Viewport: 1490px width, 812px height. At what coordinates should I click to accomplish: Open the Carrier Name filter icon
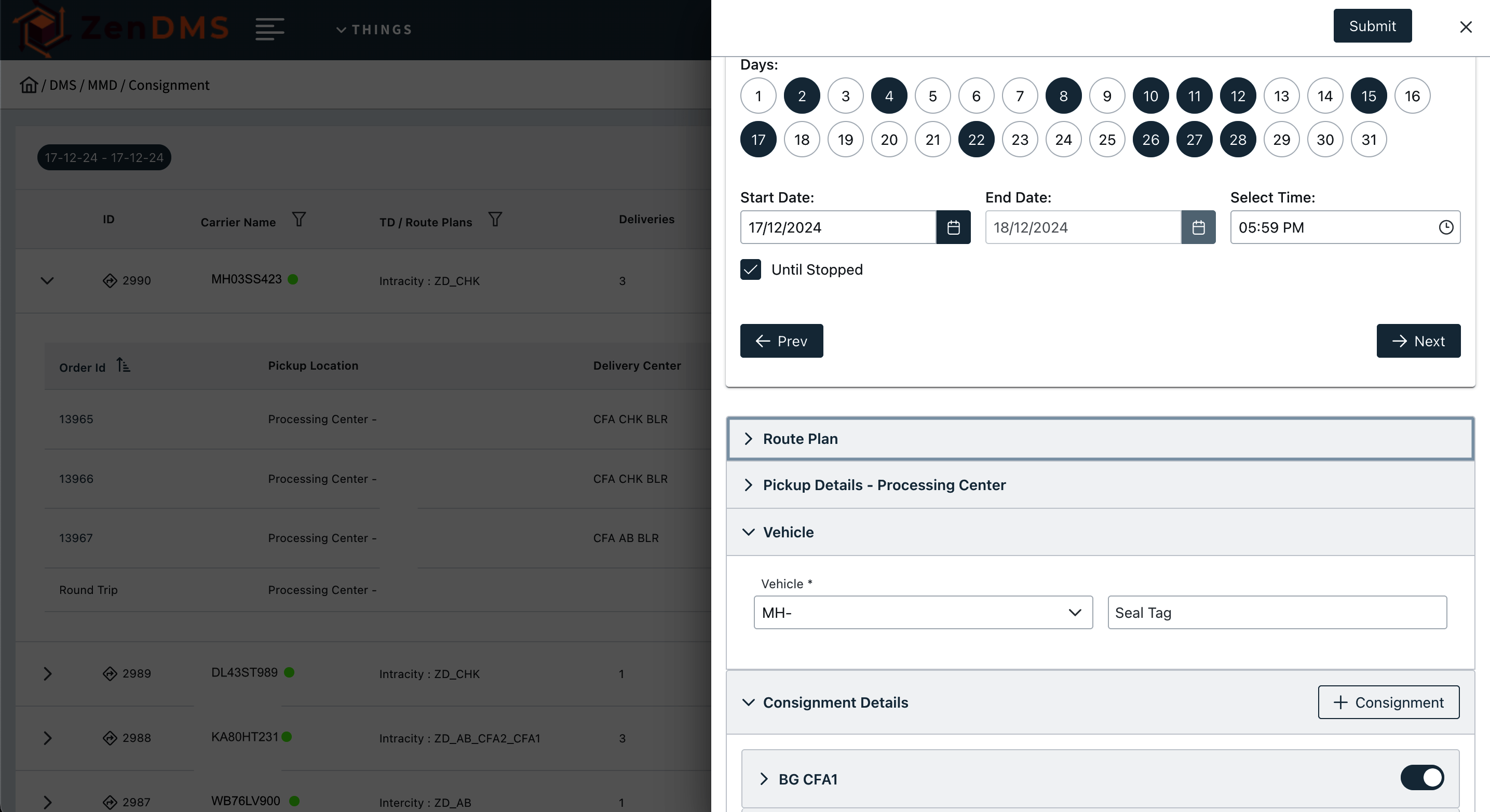tap(299, 220)
